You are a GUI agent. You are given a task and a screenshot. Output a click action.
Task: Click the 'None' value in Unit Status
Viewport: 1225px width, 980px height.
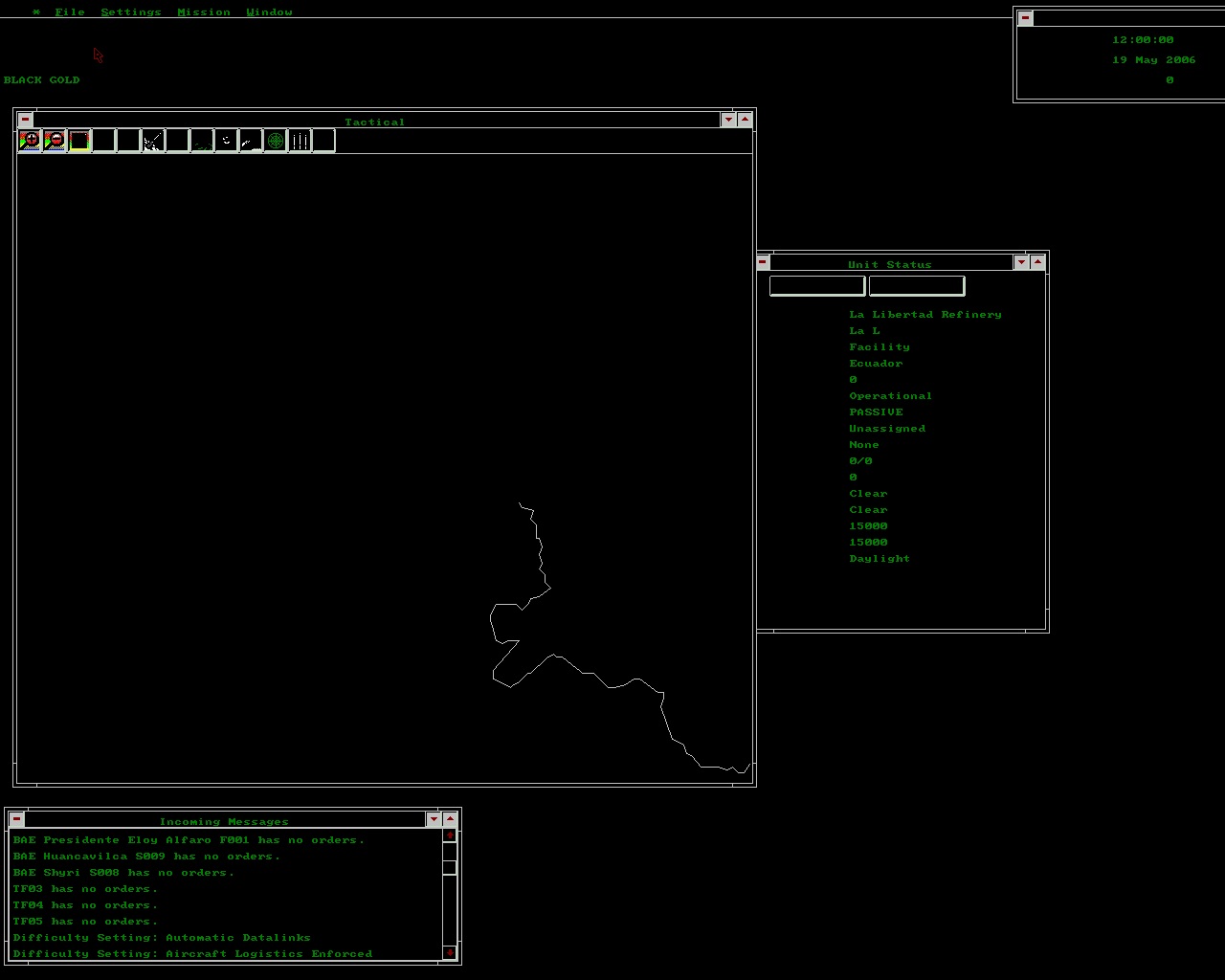coord(864,444)
